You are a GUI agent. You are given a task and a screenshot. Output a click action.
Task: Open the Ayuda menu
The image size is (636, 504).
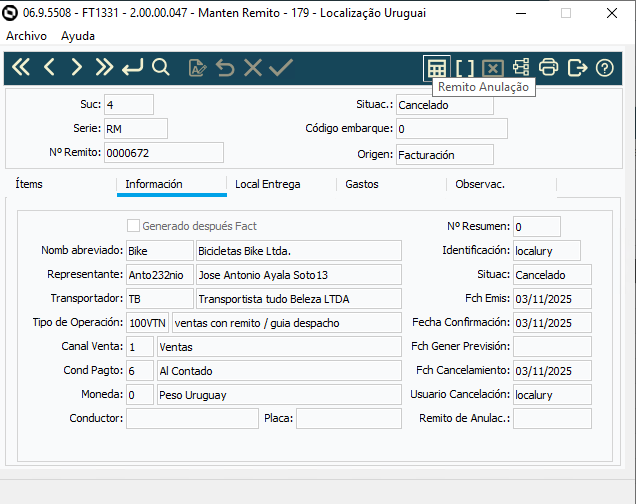[x=78, y=35]
